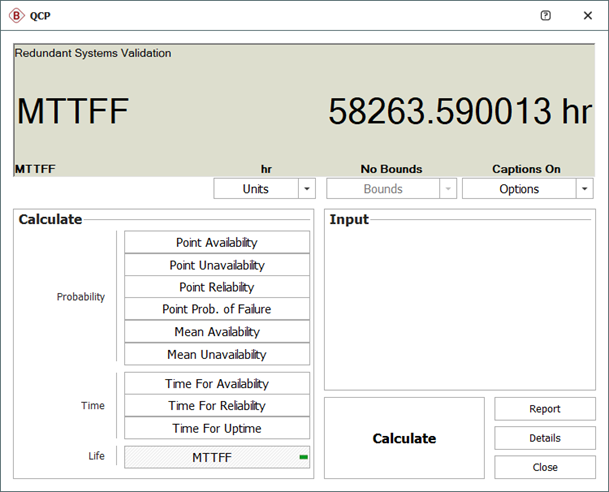Screen dimensions: 609x492
Task: Open the Units button
Action: point(255,189)
